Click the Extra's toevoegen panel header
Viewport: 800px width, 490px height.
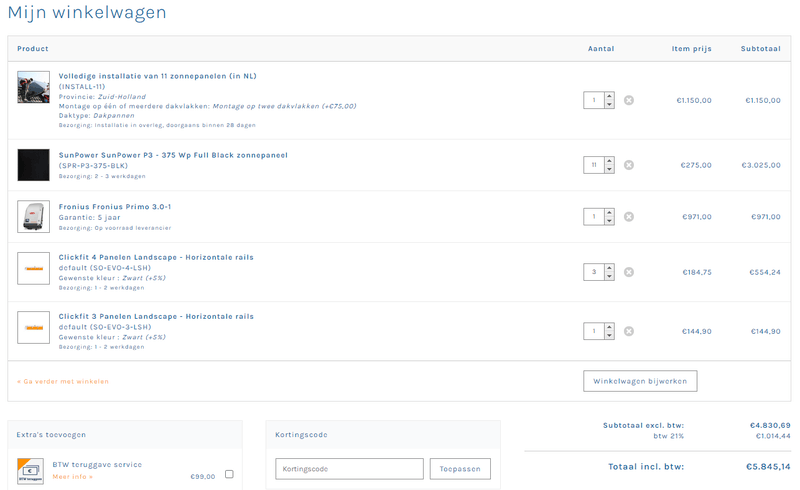(x=125, y=434)
